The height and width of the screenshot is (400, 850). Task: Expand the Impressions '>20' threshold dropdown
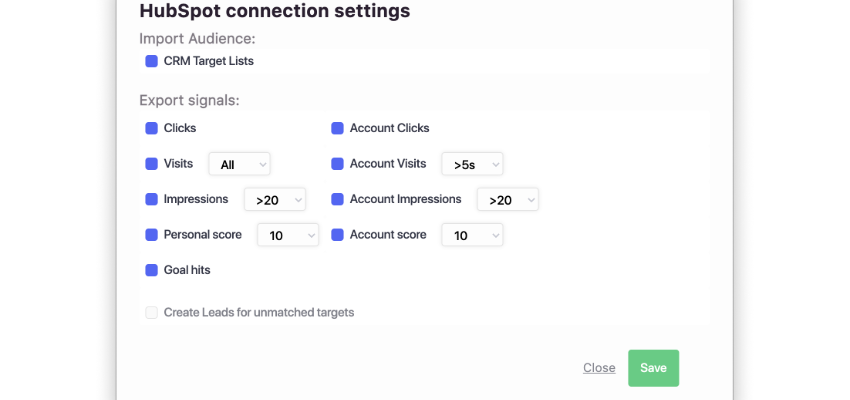[x=275, y=200]
